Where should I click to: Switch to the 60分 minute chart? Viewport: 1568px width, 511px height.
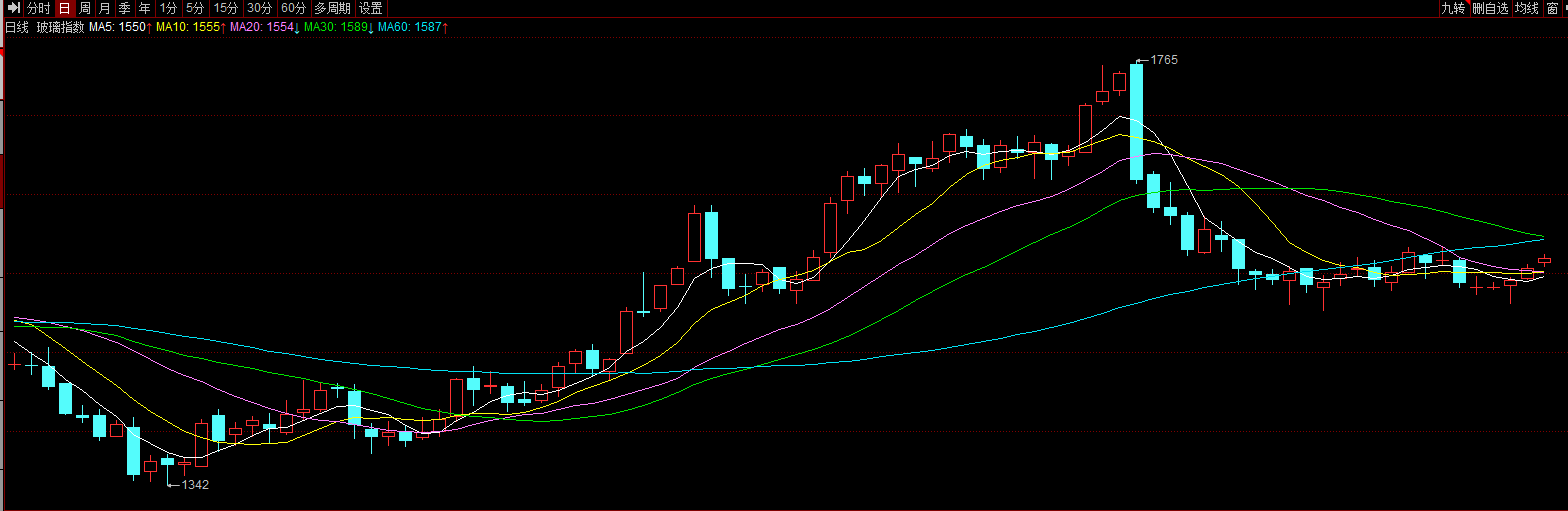294,8
